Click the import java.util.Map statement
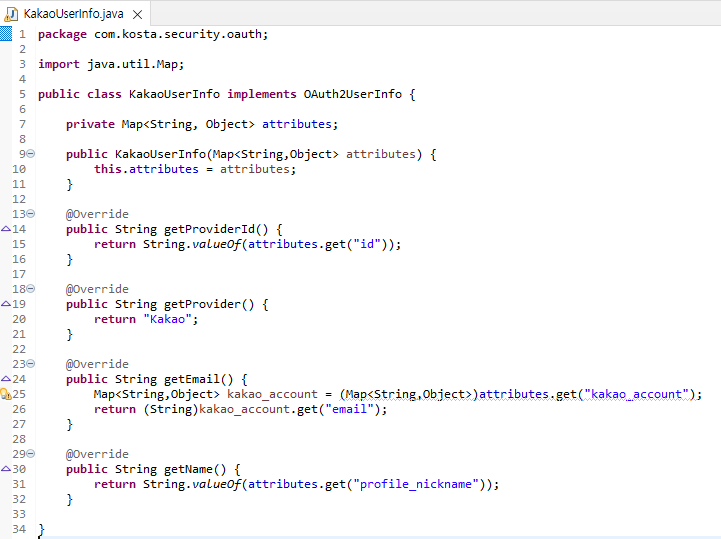 (x=111, y=64)
